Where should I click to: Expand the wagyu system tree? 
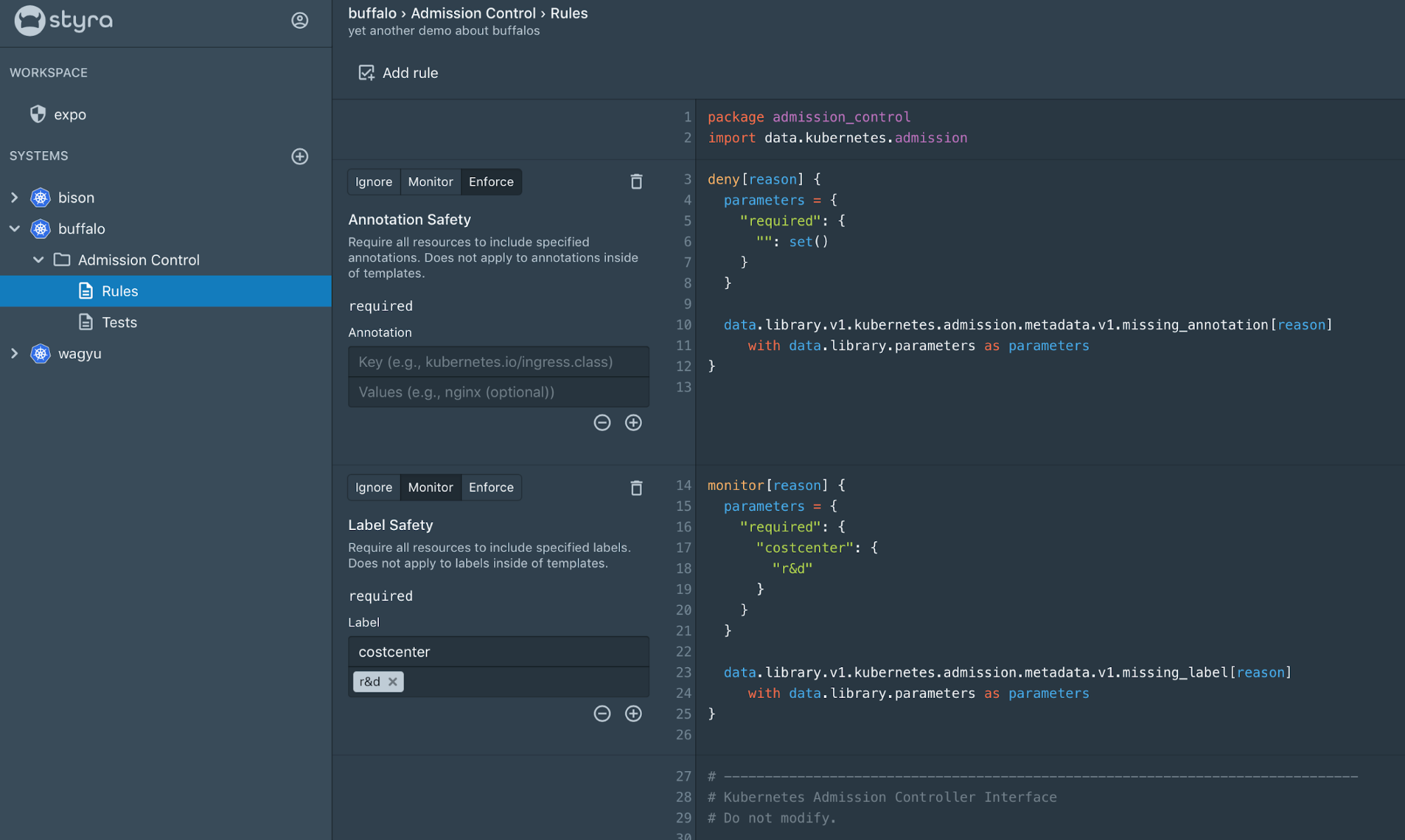14,354
